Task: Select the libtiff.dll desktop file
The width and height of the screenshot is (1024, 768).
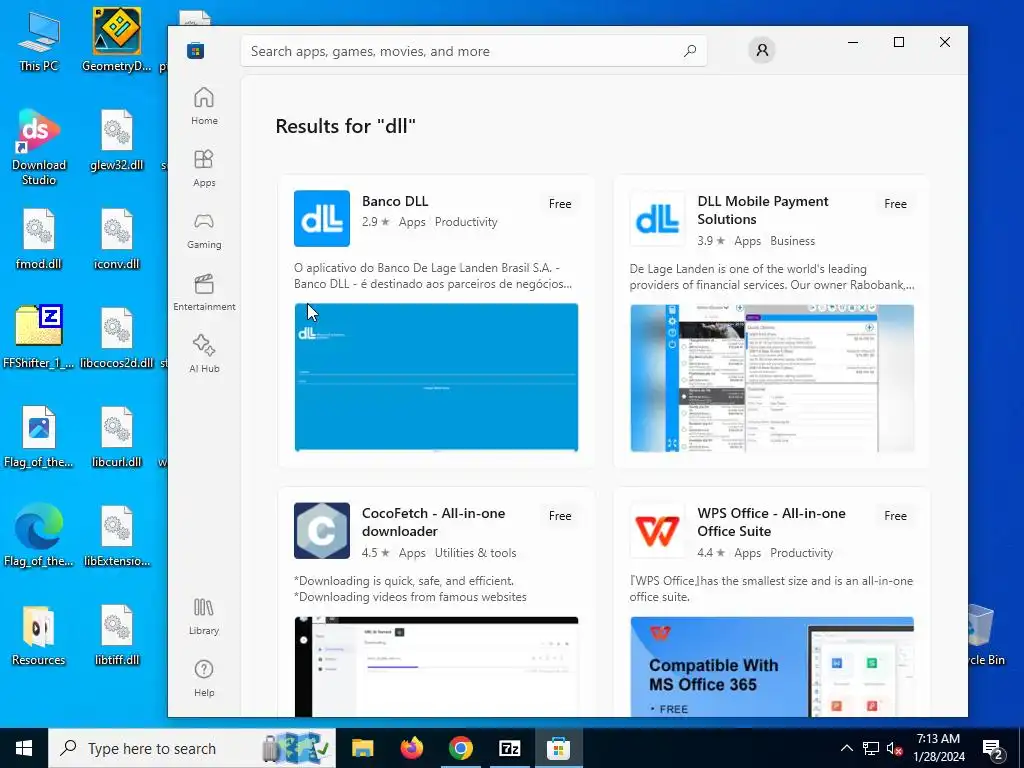Action: click(117, 635)
